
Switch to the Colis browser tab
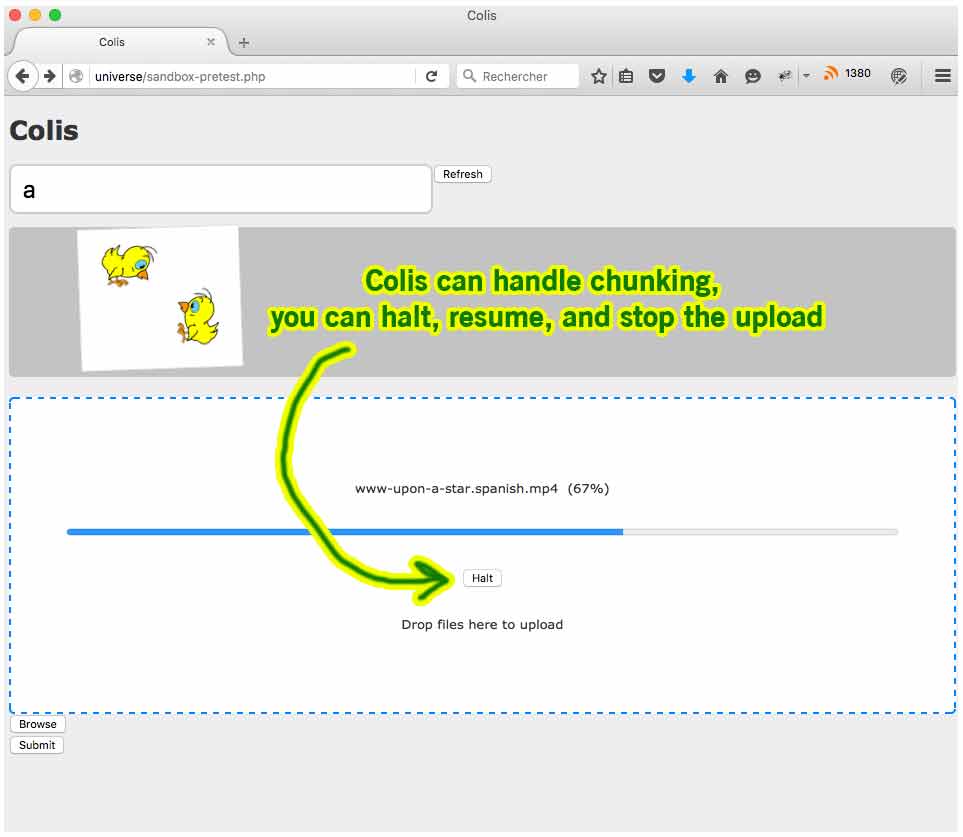pyautogui.click(x=113, y=42)
